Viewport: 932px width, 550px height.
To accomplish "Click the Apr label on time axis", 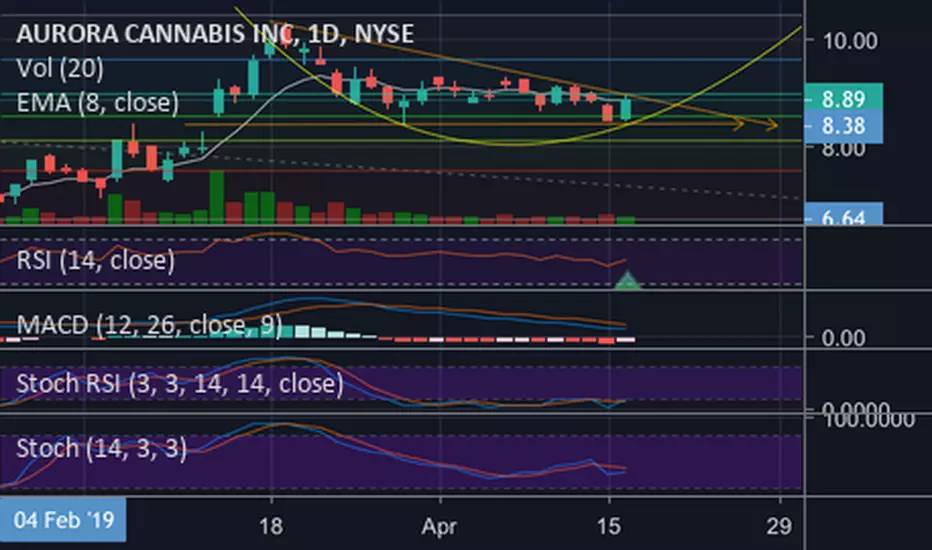I will (x=439, y=526).
